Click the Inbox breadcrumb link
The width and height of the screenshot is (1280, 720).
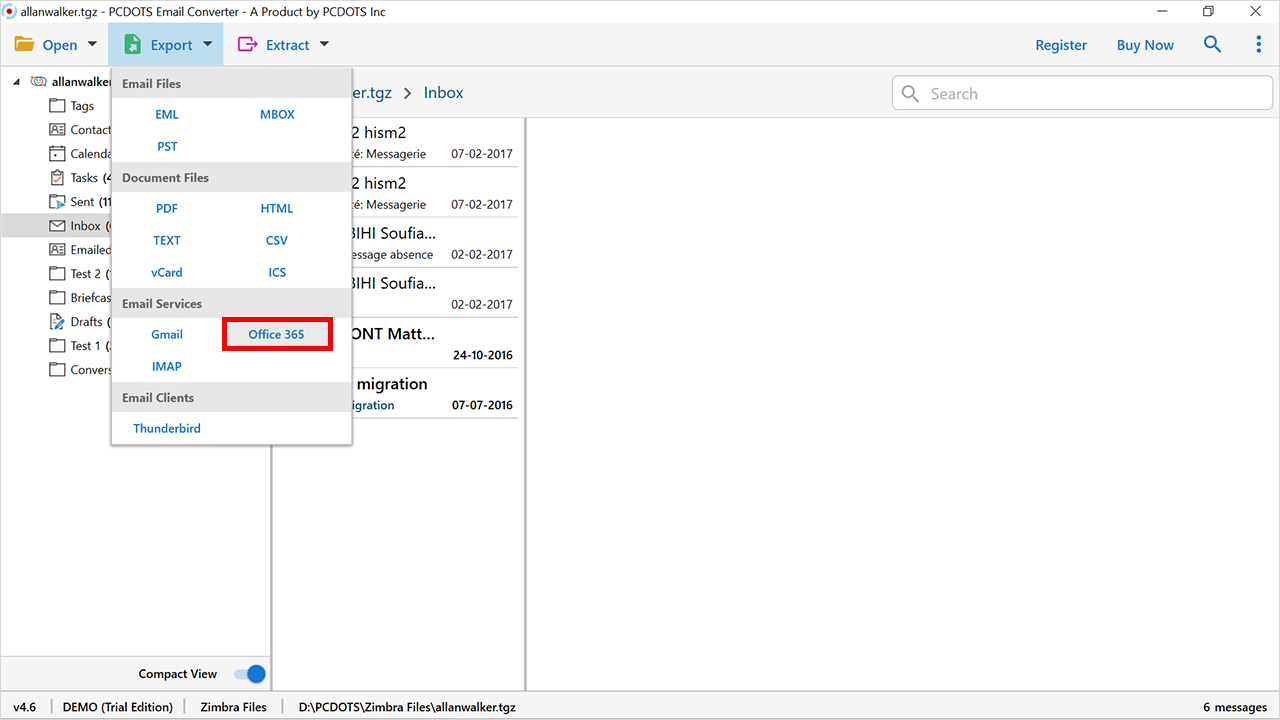coord(443,93)
